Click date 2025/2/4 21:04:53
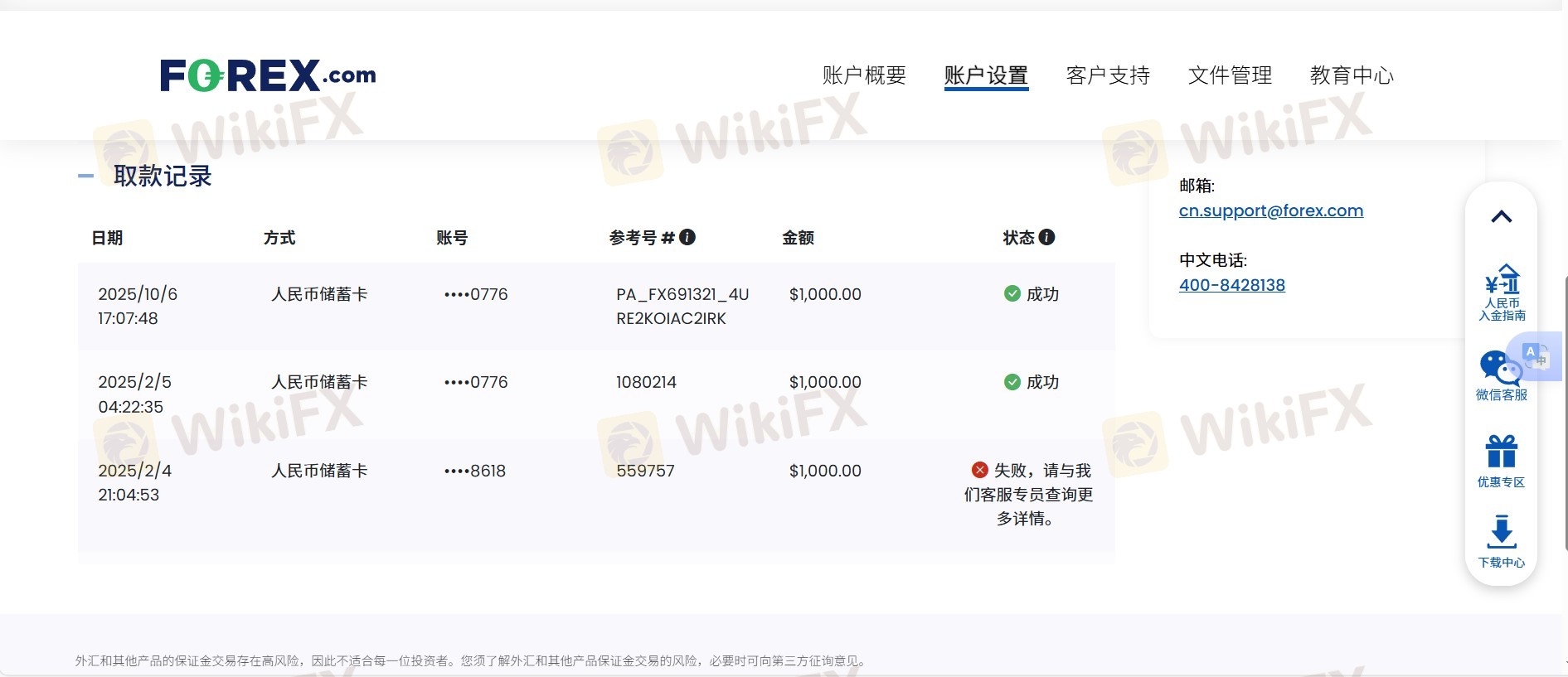This screenshot has width=1568, height=677. [x=134, y=482]
